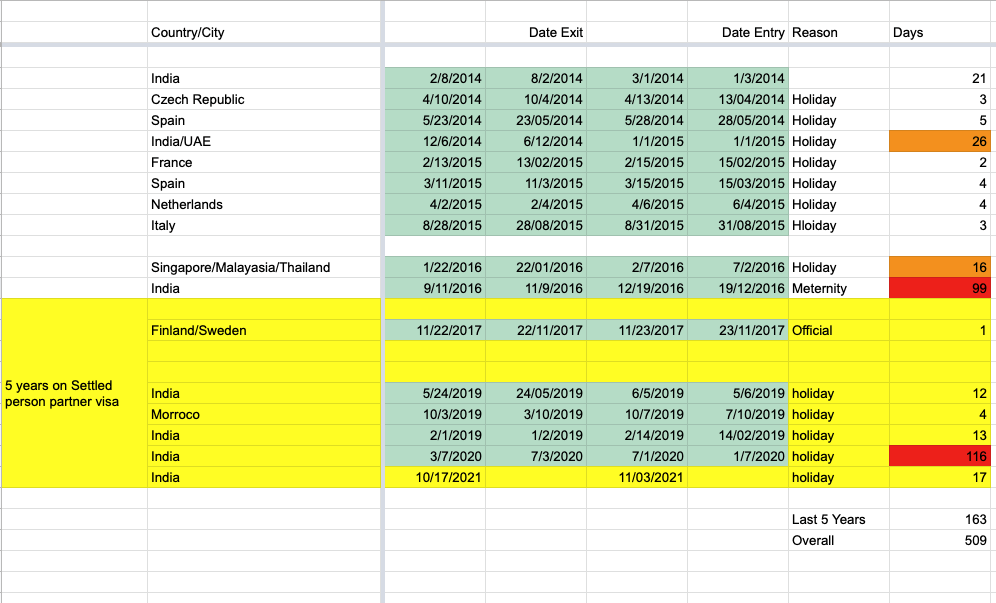The height and width of the screenshot is (603, 996).
Task: Click the date cell 1/22/2016
Action: (435, 267)
